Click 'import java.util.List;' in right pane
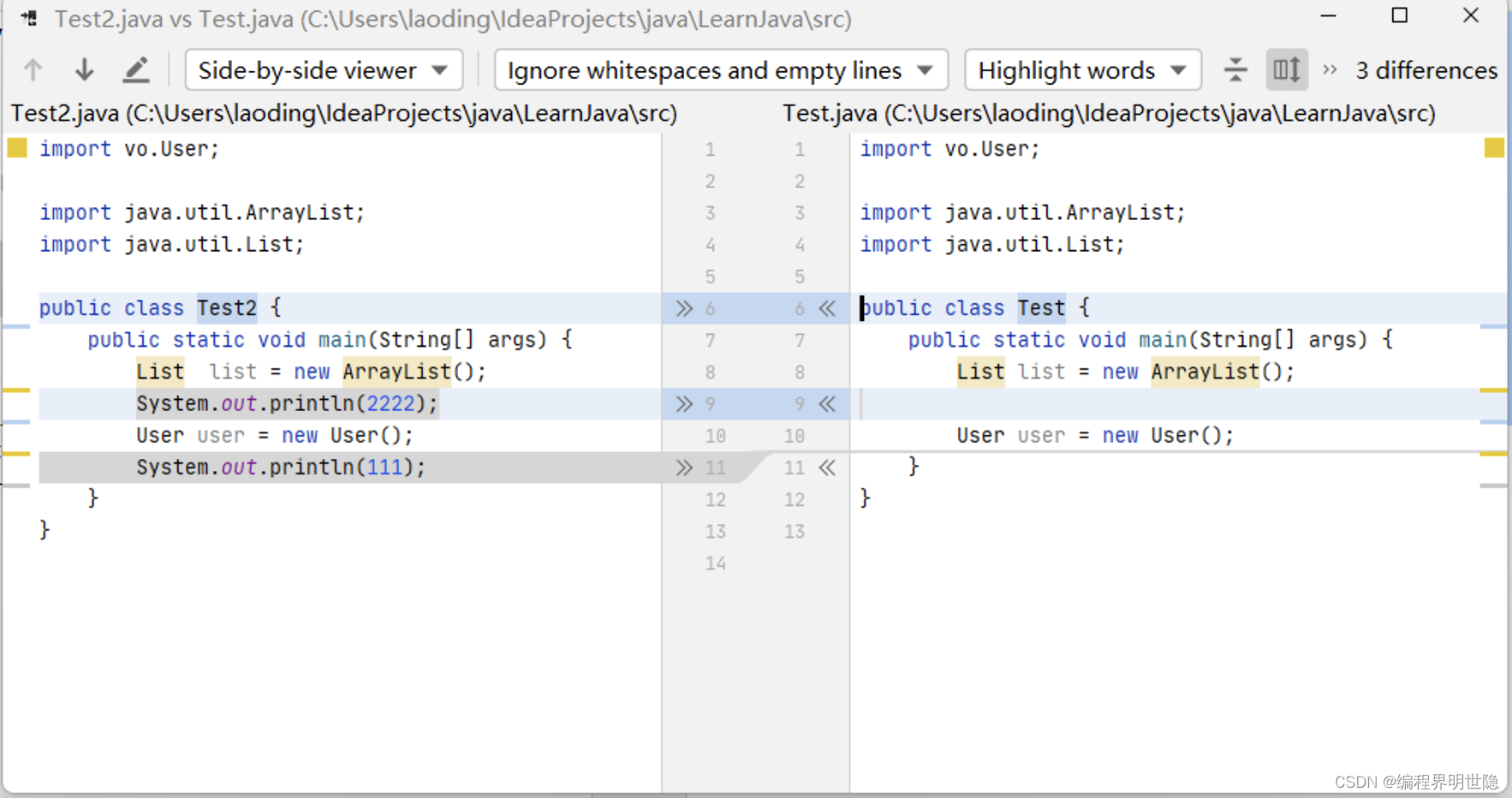The image size is (1512, 798). click(x=992, y=245)
